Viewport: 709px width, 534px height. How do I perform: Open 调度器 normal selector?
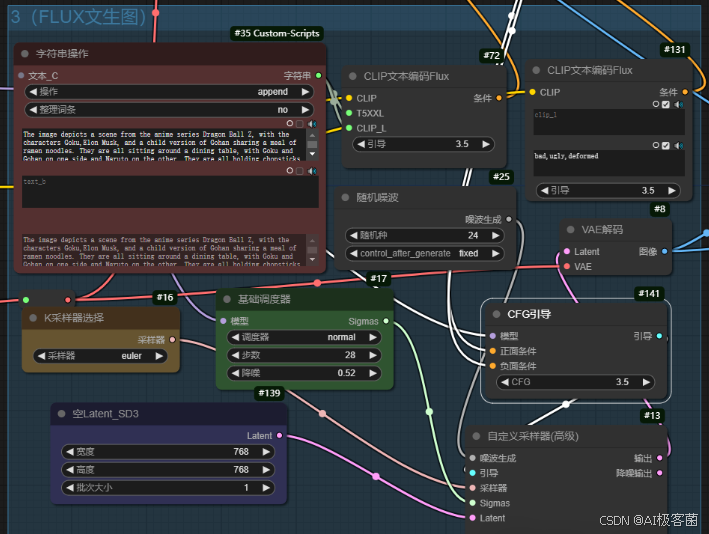pyautogui.click(x=304, y=337)
